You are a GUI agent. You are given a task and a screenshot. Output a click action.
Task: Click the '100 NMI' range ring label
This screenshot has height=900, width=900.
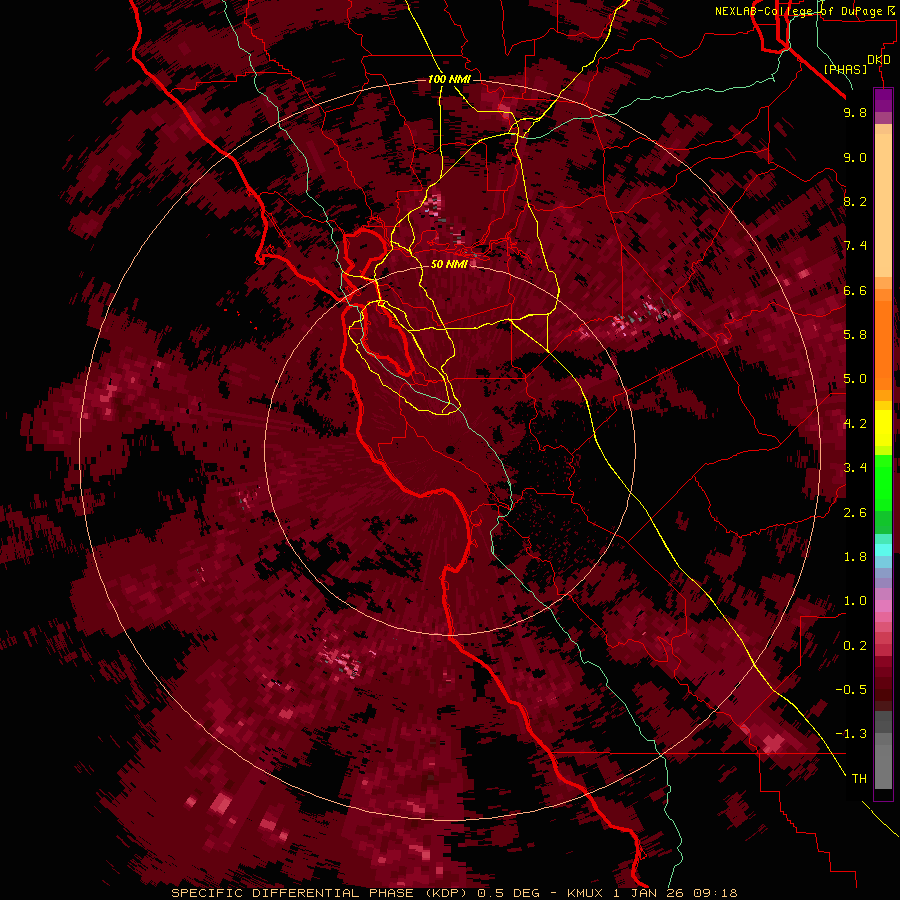pyautogui.click(x=449, y=79)
